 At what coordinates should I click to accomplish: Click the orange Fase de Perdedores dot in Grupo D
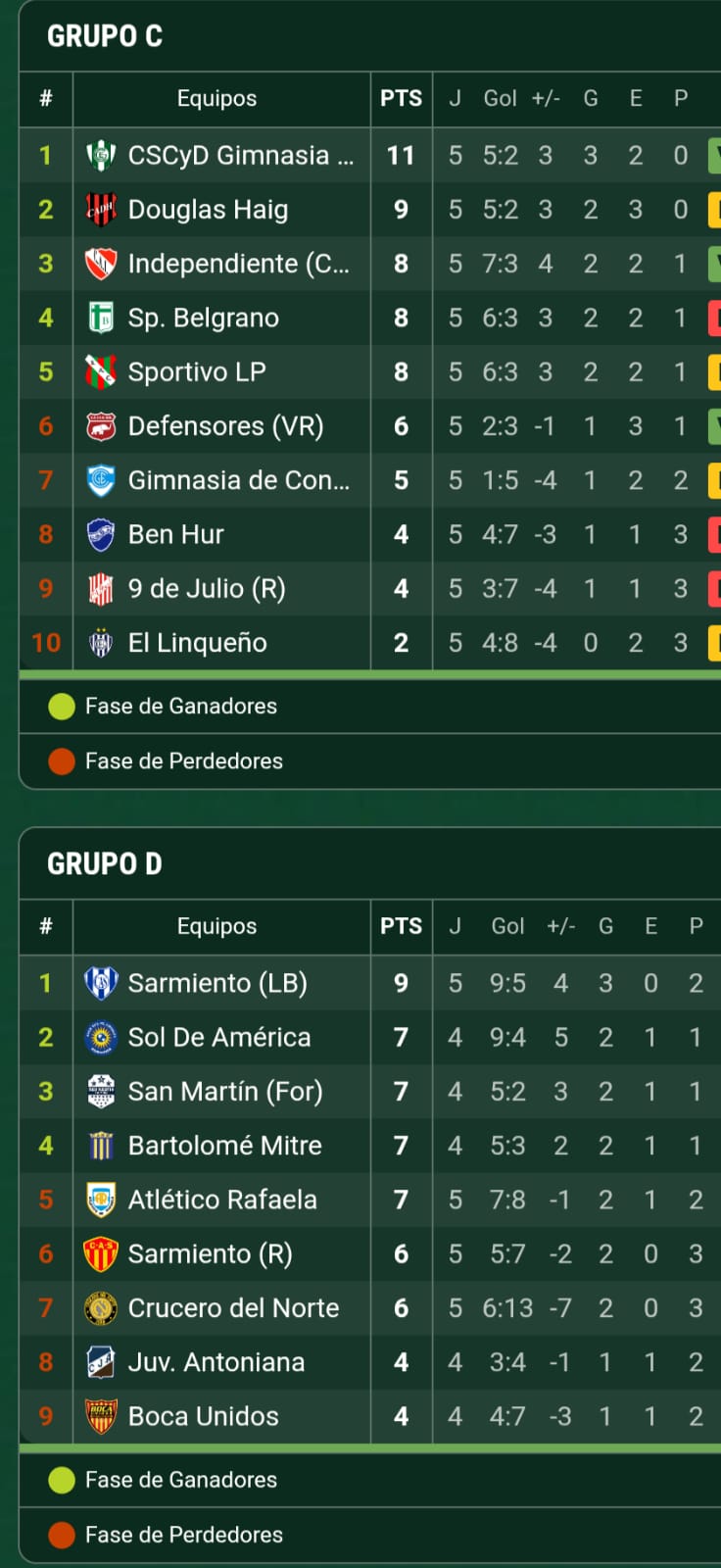point(62,1535)
